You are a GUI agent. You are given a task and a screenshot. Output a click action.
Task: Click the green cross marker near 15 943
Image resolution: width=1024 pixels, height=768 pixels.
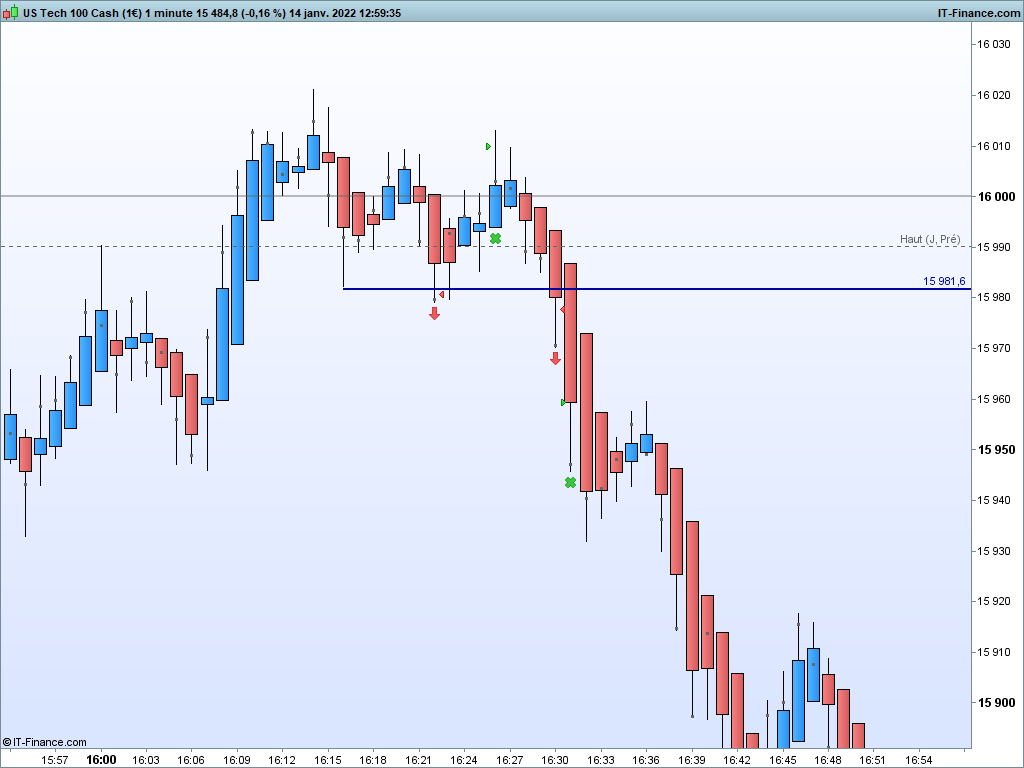[x=570, y=483]
